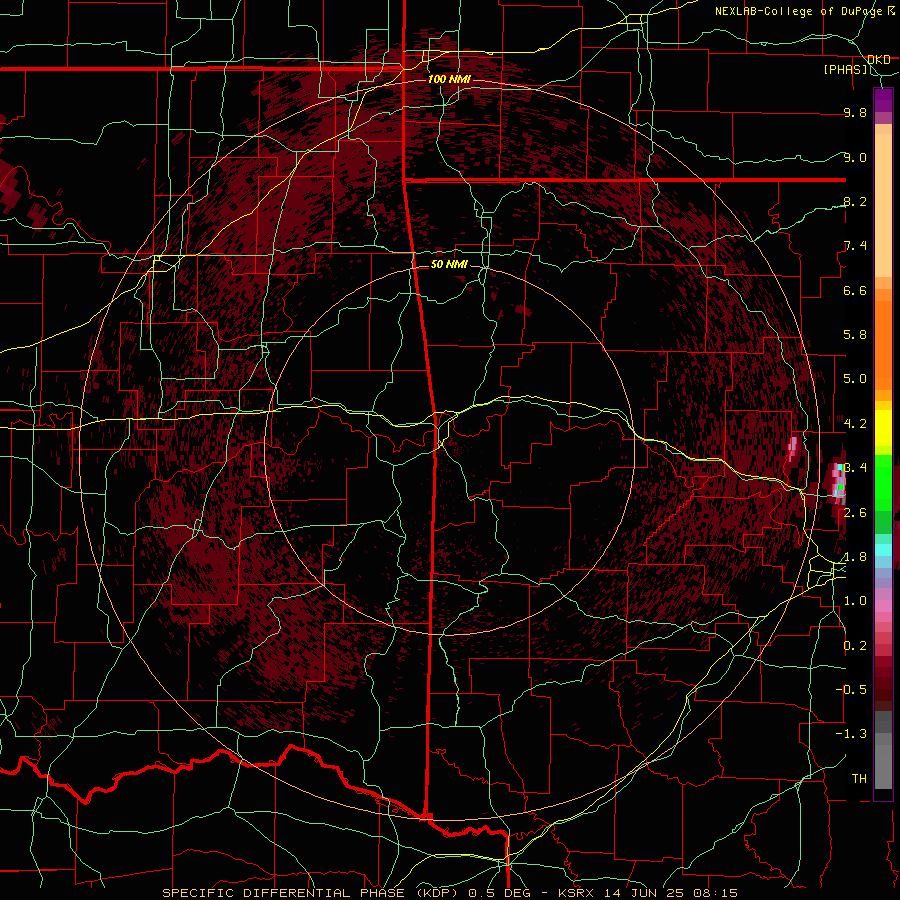Click the 1.0 scale value
Viewport: 900px width, 900px height.
855,601
